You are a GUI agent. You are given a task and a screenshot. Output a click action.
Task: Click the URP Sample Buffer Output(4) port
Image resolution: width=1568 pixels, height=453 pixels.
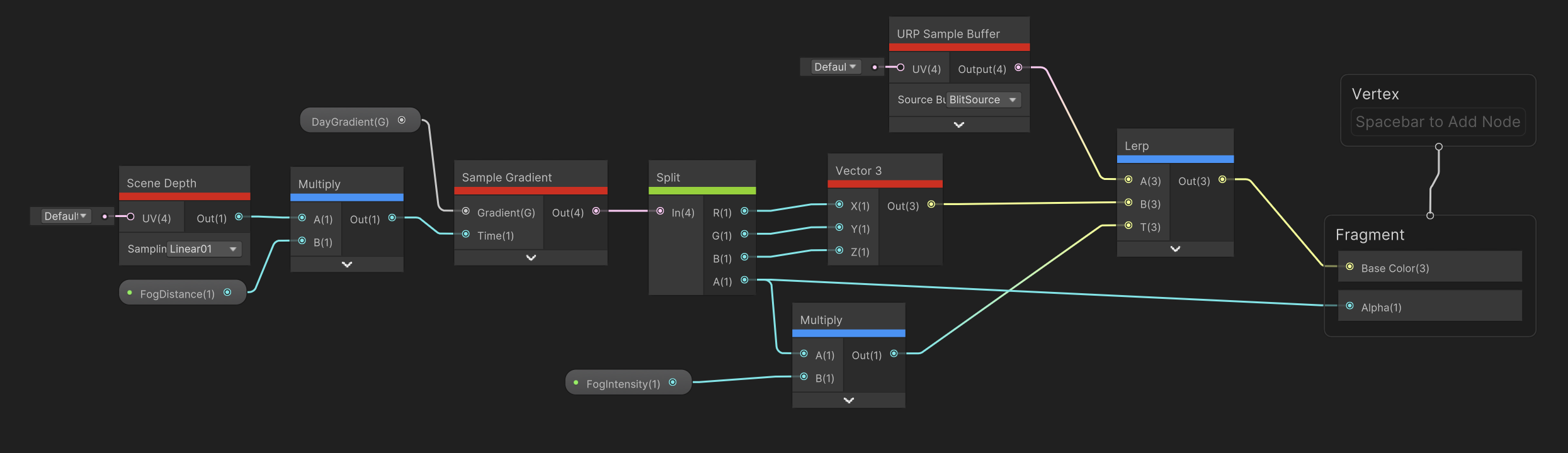[x=1018, y=67]
